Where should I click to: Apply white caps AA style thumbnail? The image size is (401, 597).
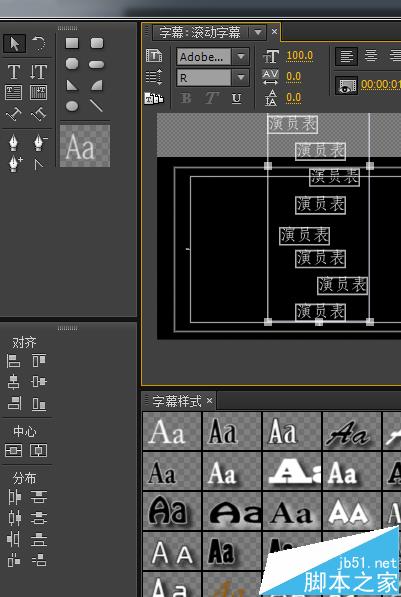[351, 511]
